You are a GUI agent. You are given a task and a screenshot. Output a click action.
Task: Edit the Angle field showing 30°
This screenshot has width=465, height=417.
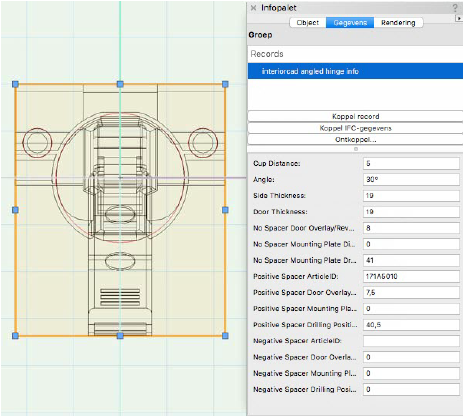click(411, 179)
